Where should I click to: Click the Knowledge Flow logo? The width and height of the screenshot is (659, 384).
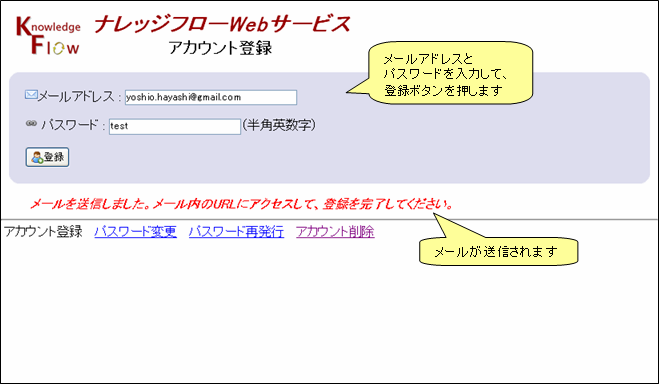tap(47, 35)
